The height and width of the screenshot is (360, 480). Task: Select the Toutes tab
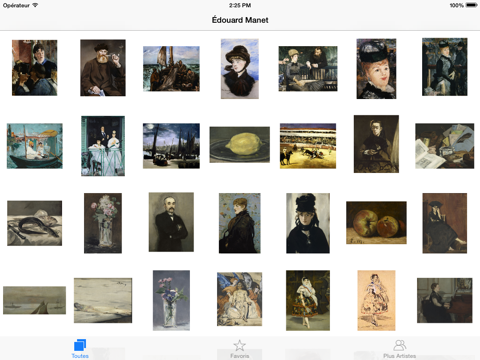80,348
